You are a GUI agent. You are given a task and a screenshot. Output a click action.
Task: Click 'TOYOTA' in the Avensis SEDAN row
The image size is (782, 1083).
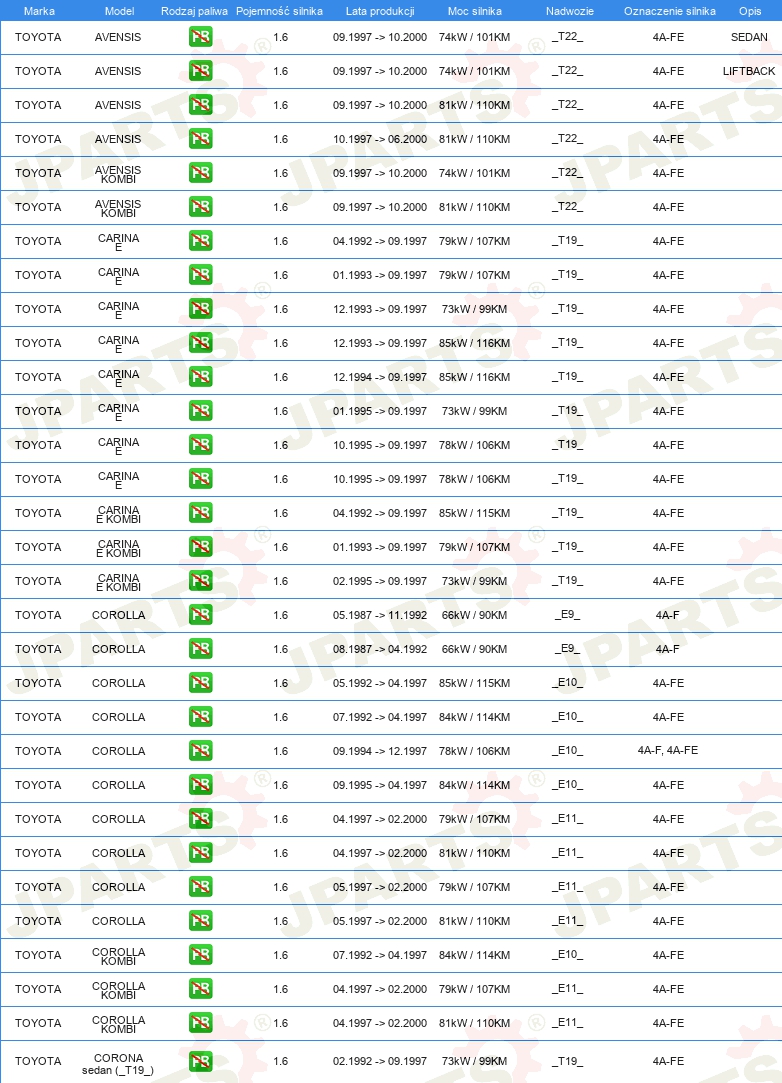tap(38, 37)
